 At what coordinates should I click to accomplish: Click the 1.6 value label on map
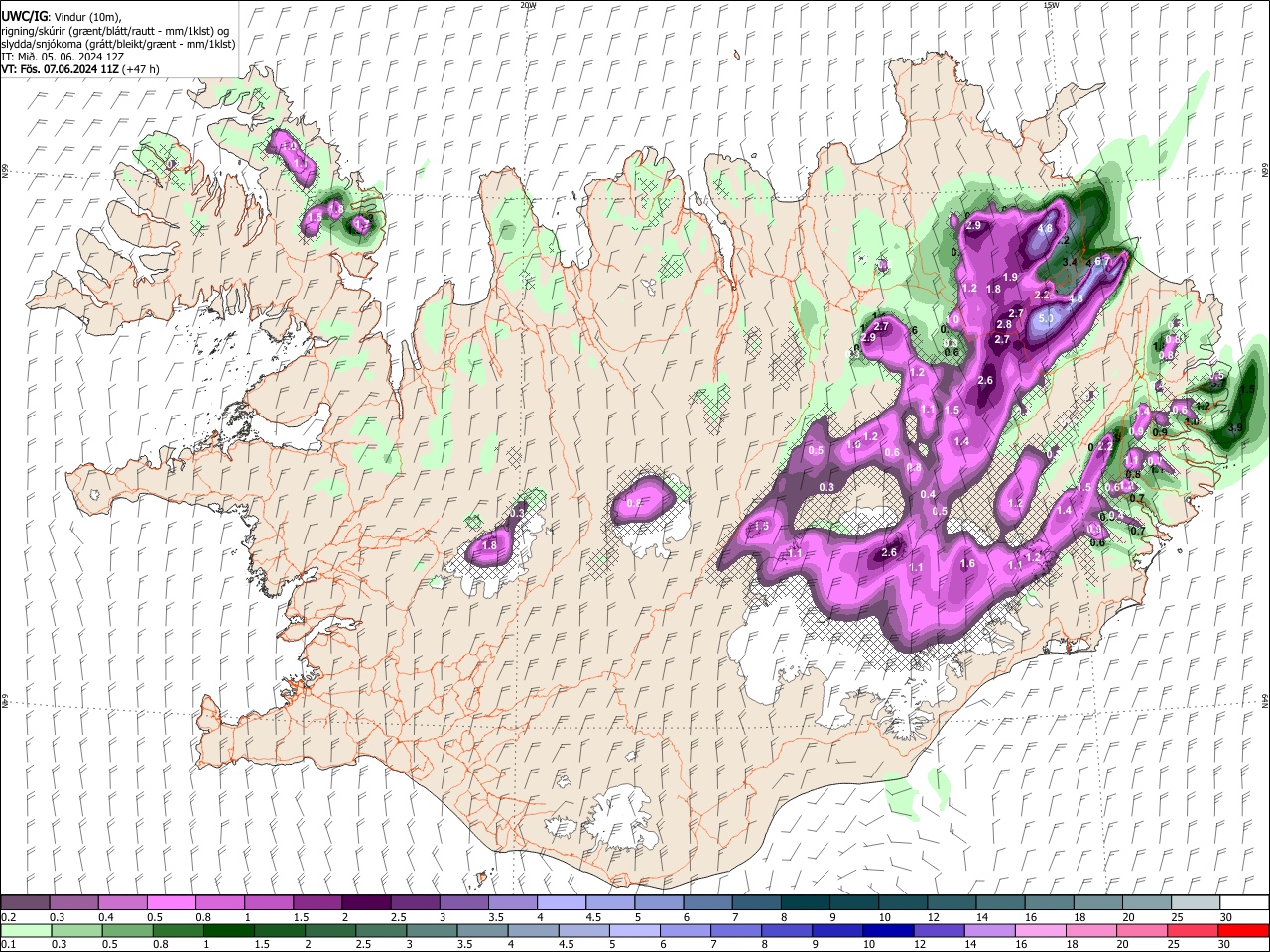968,563
